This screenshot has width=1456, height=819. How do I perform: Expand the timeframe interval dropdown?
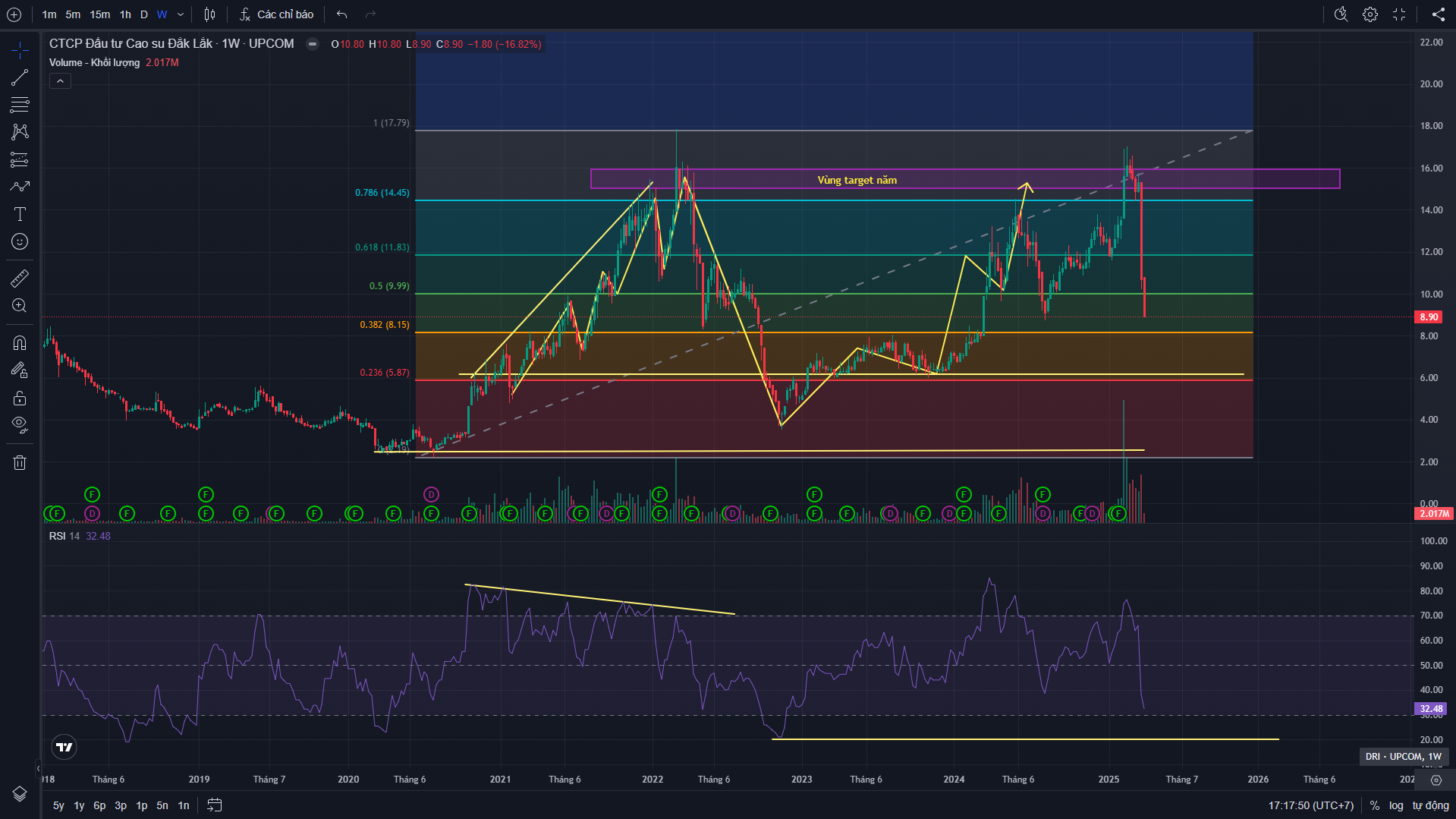tap(181, 14)
